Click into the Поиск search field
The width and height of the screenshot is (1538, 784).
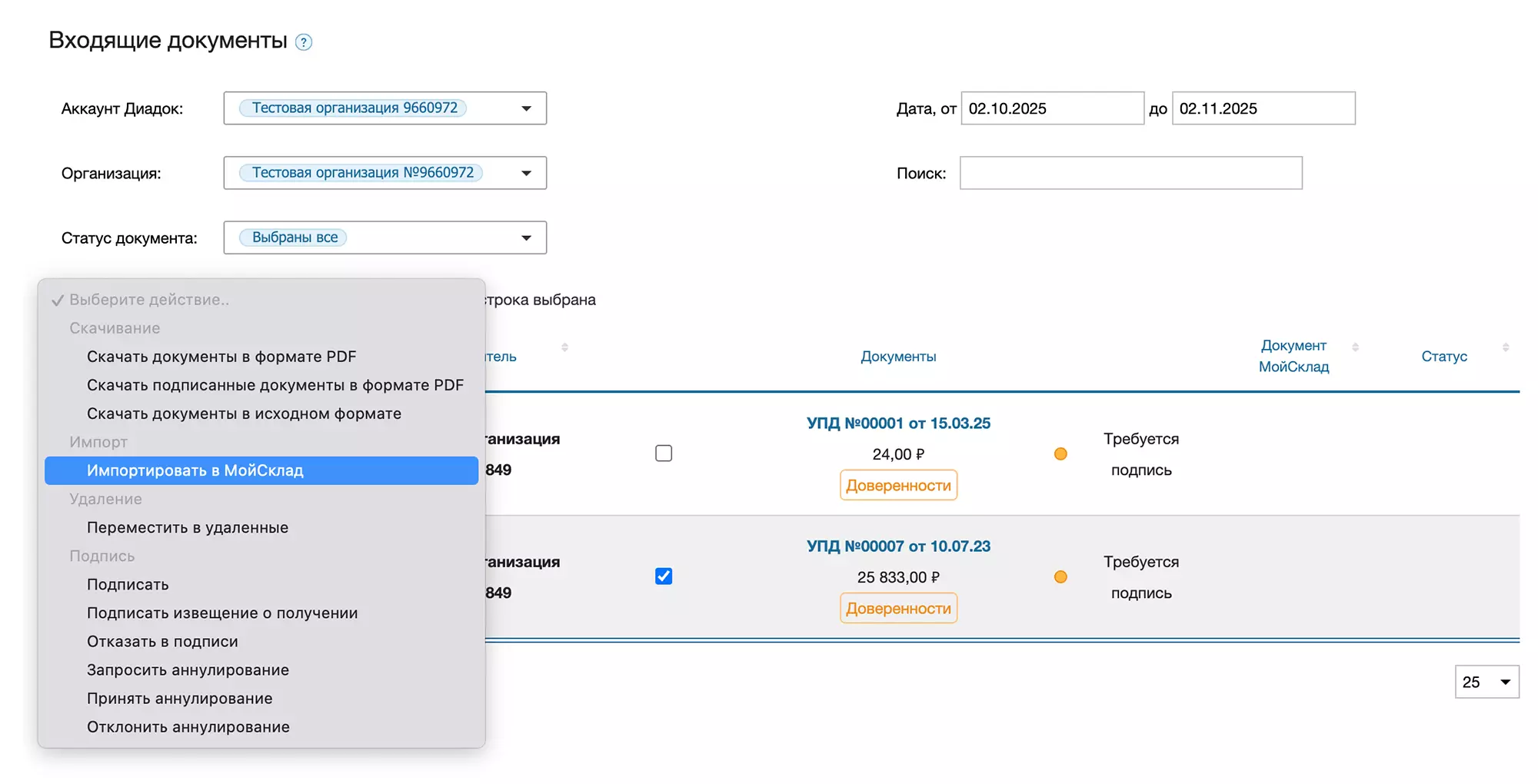[1130, 173]
